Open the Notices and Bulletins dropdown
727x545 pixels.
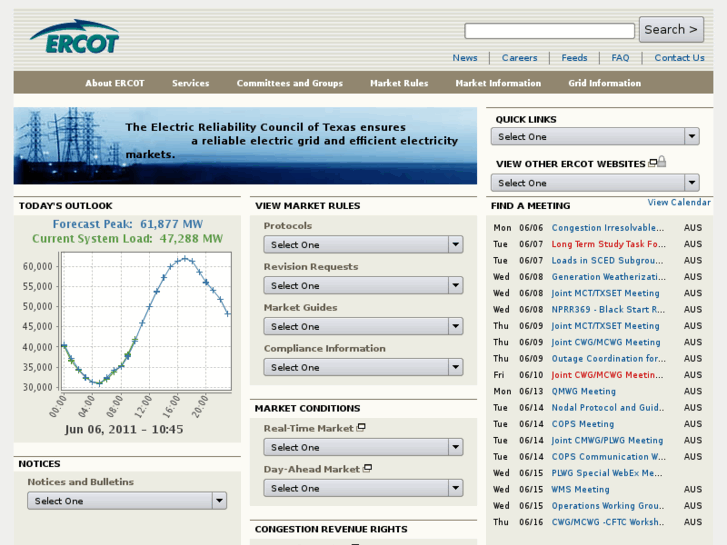(x=126, y=501)
